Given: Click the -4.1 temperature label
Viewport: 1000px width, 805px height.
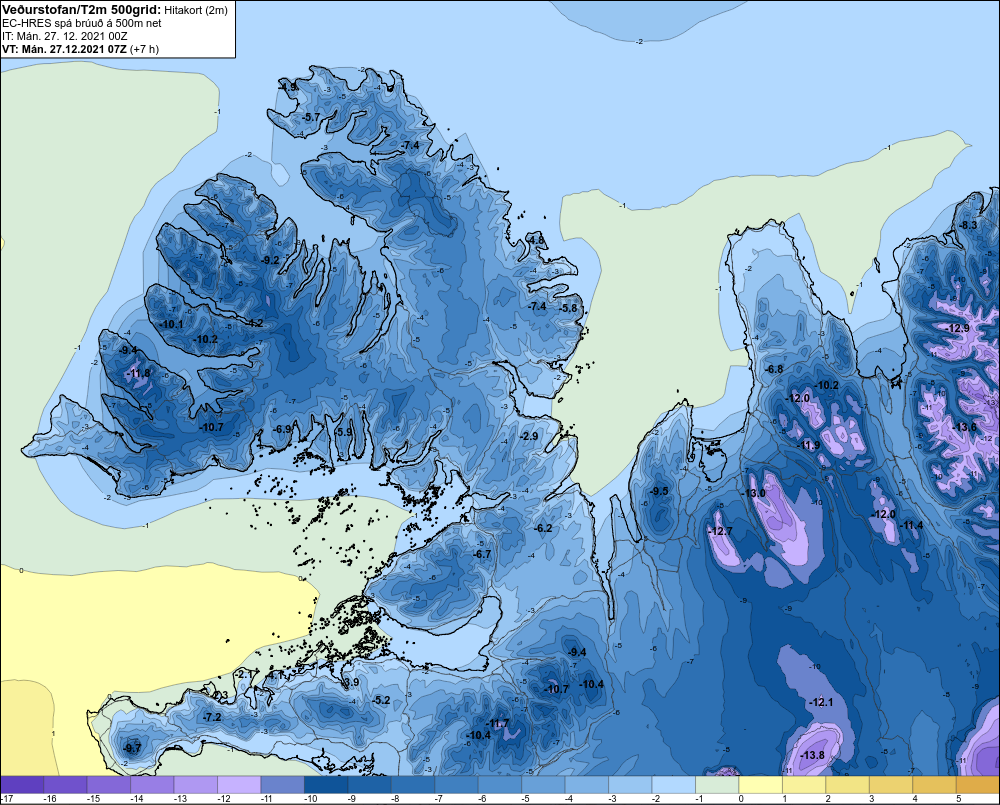Looking at the screenshot, I should pos(275,674).
